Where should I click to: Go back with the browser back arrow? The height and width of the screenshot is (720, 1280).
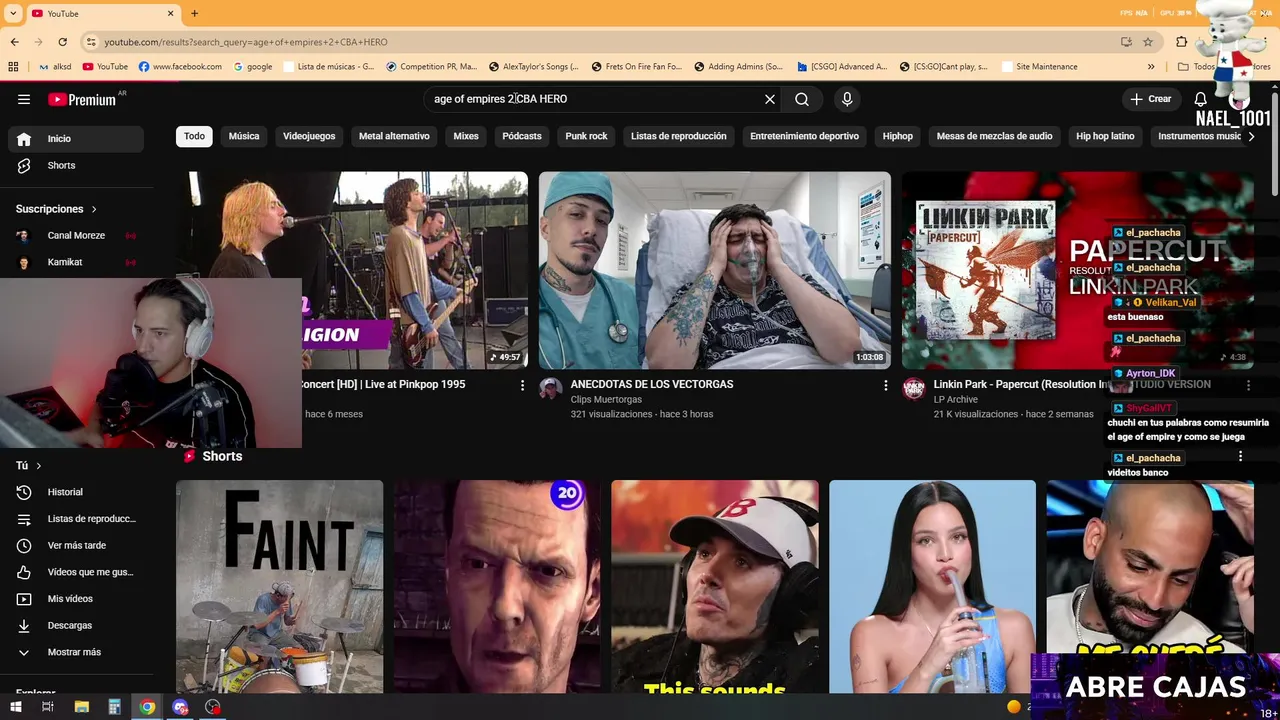point(14,42)
